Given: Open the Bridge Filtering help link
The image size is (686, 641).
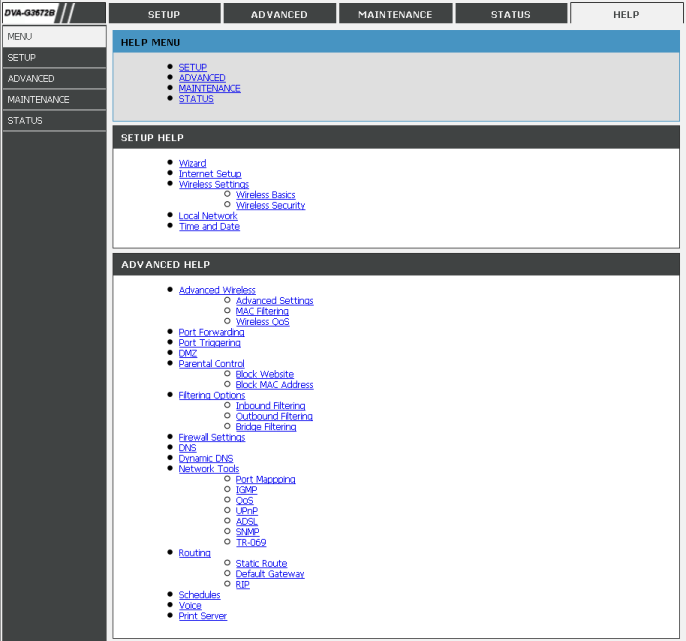Looking at the screenshot, I should click(x=266, y=427).
